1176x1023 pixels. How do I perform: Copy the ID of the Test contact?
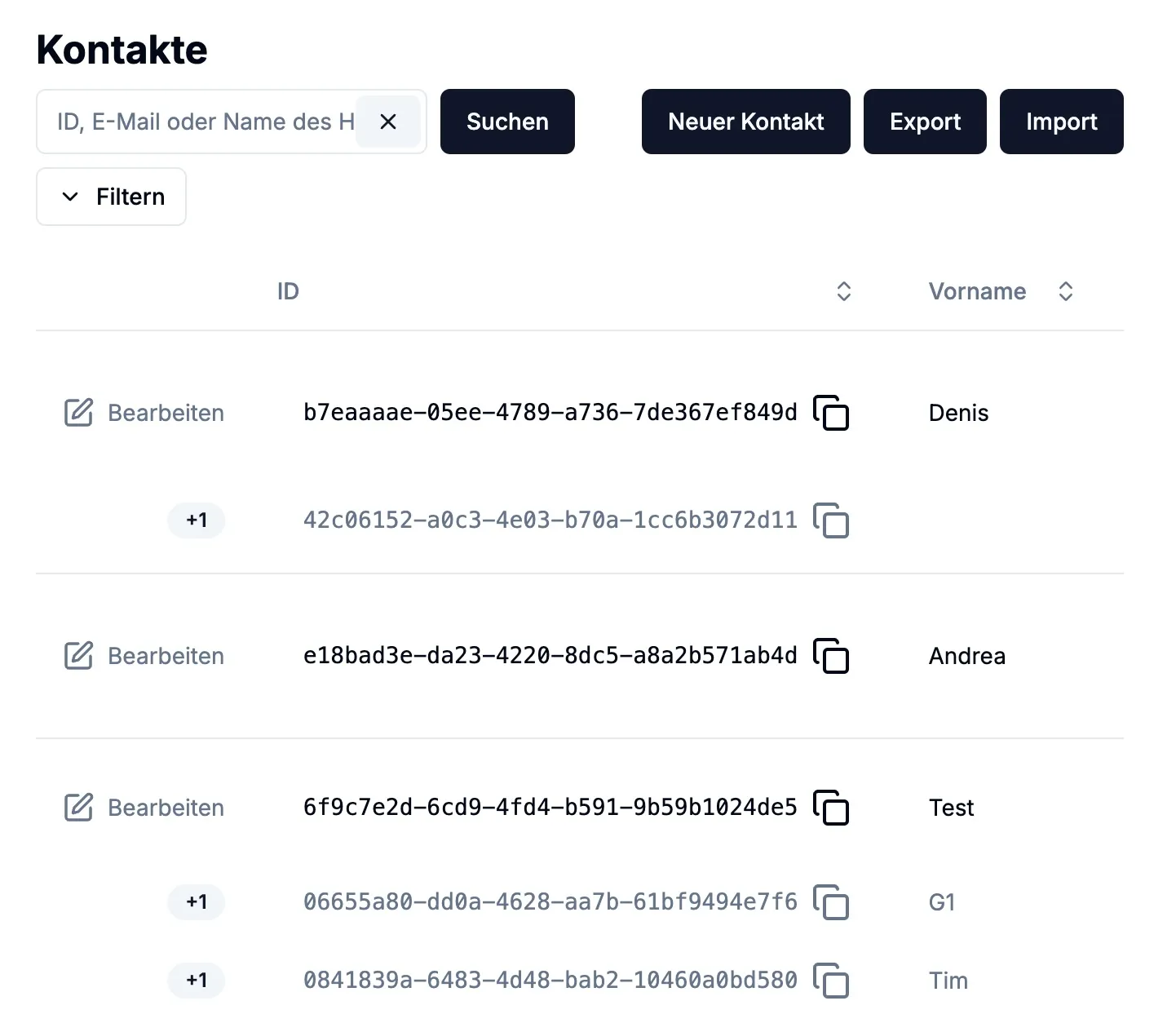[833, 808]
